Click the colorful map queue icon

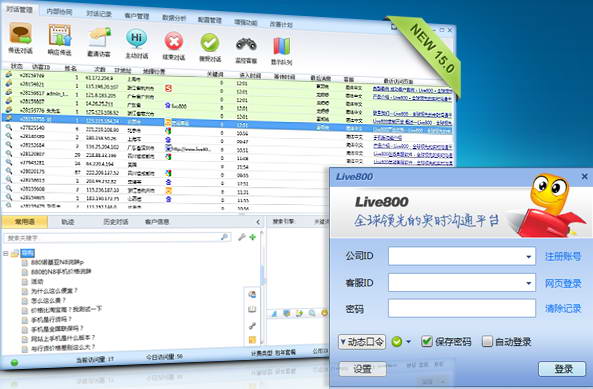pos(282,46)
